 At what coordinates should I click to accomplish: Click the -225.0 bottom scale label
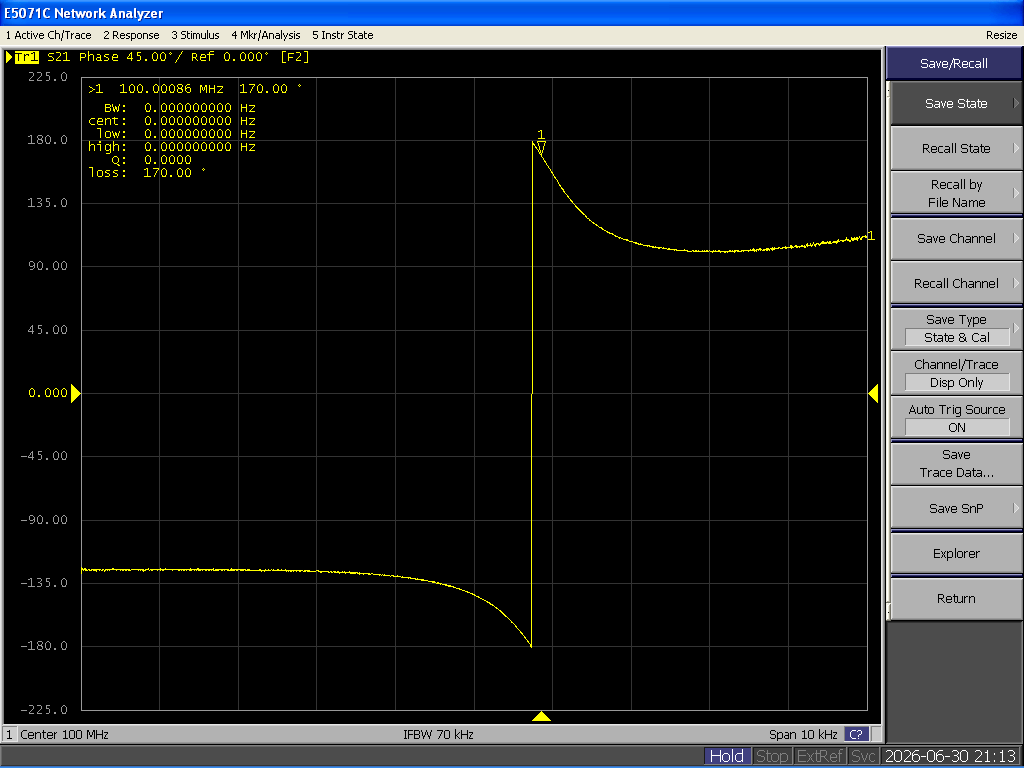(44, 710)
